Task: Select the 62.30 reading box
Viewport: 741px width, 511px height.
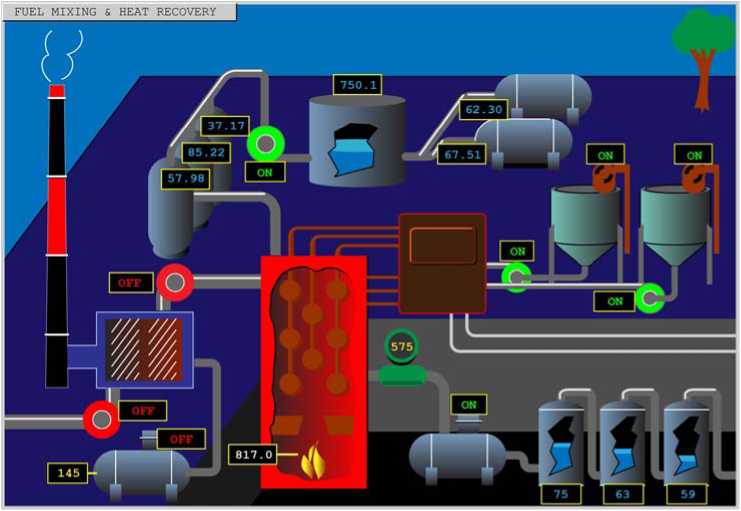Action: pyautogui.click(x=483, y=110)
